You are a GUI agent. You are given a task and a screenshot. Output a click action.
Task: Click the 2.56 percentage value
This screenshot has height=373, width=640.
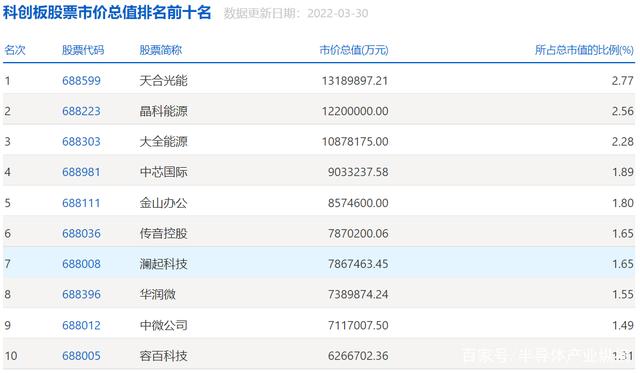pos(622,111)
